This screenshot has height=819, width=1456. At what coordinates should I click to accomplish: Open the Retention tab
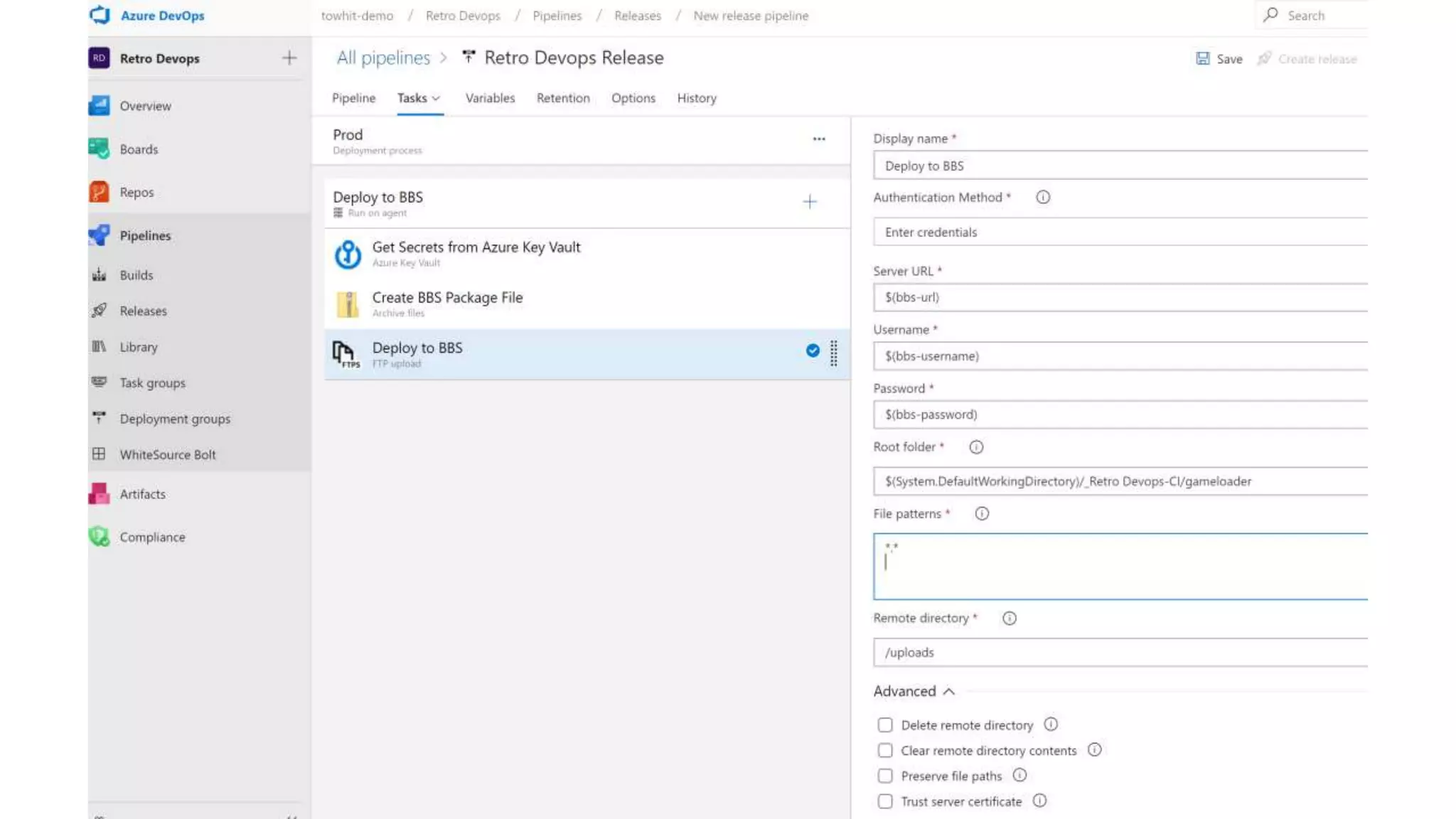pos(562,98)
